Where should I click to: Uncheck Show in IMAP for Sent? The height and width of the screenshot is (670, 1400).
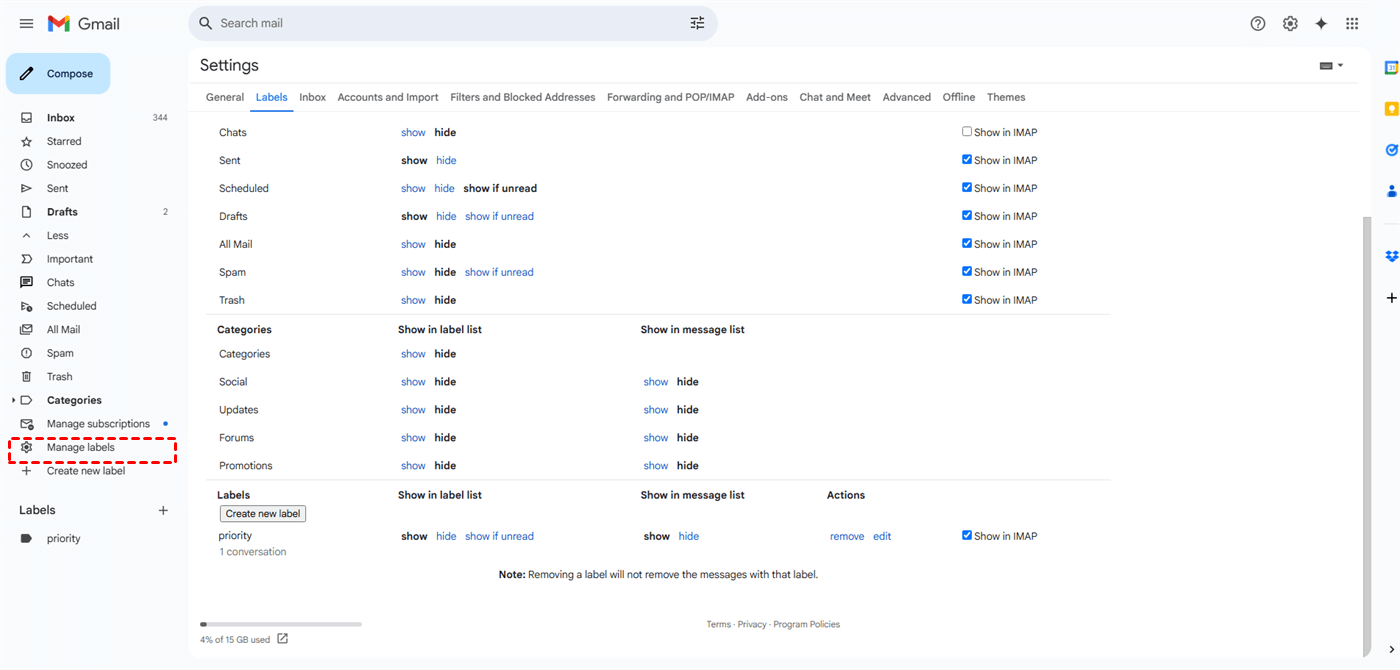(x=967, y=159)
